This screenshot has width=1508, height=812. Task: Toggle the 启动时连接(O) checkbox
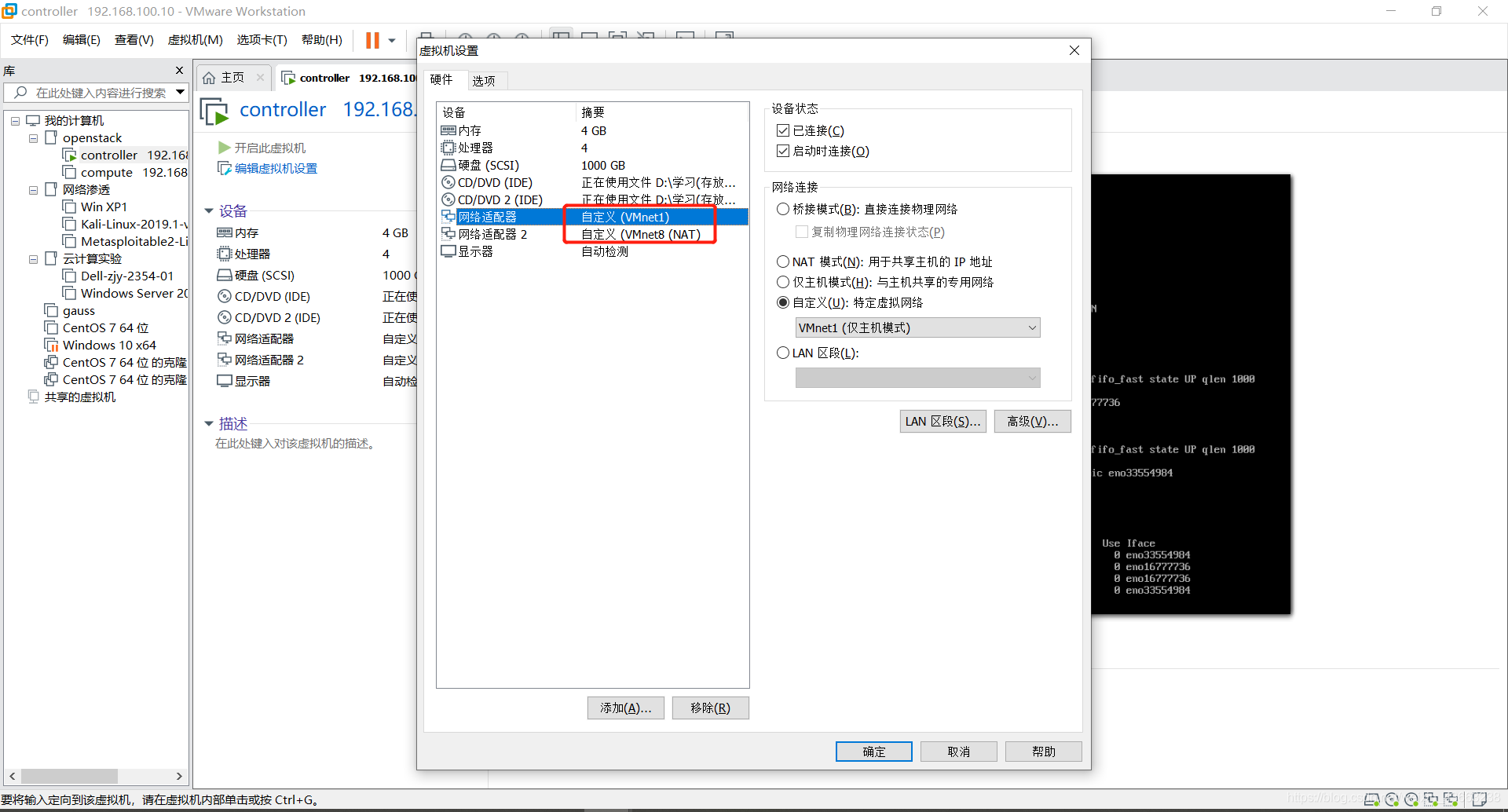click(782, 151)
